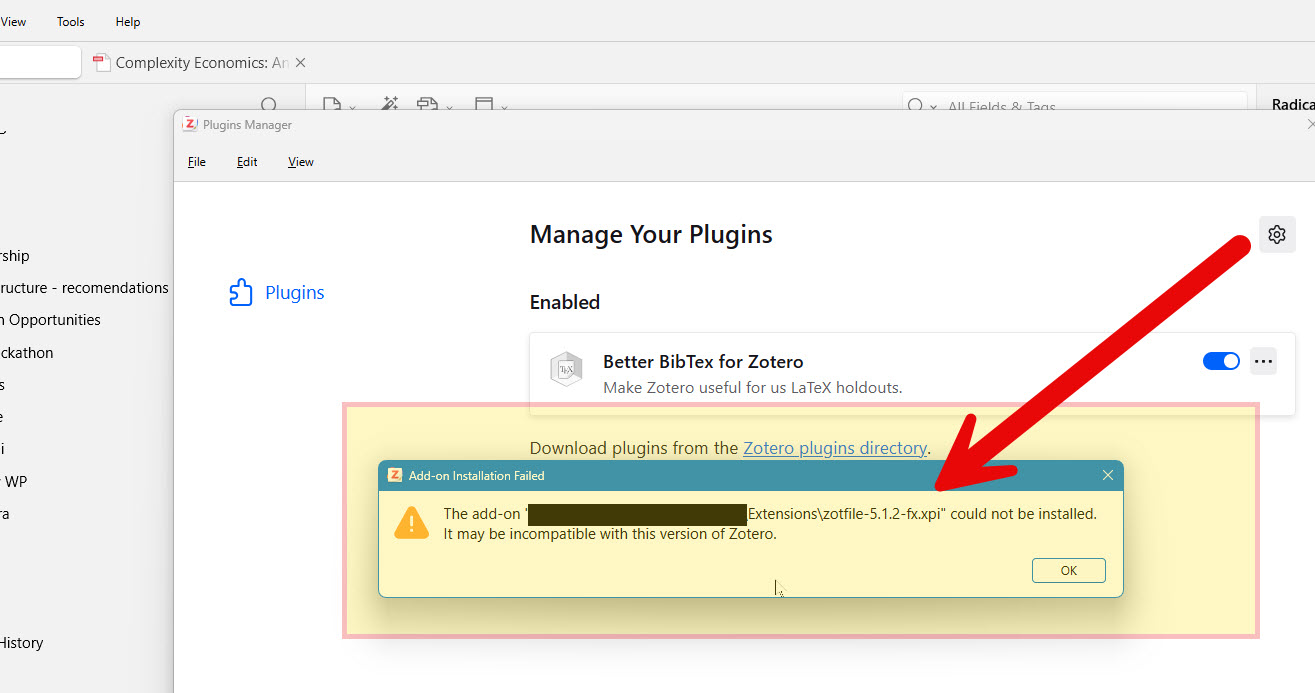Viewport: 1315px width, 693px height.
Task: Click the collection search magnifier icon
Action: tap(269, 104)
